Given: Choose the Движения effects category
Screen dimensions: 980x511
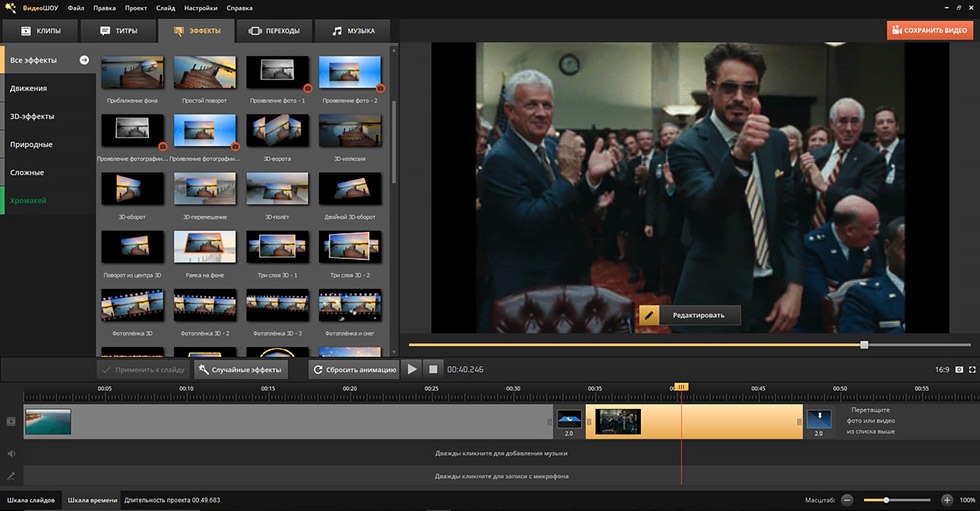Looking at the screenshot, I should point(49,88).
